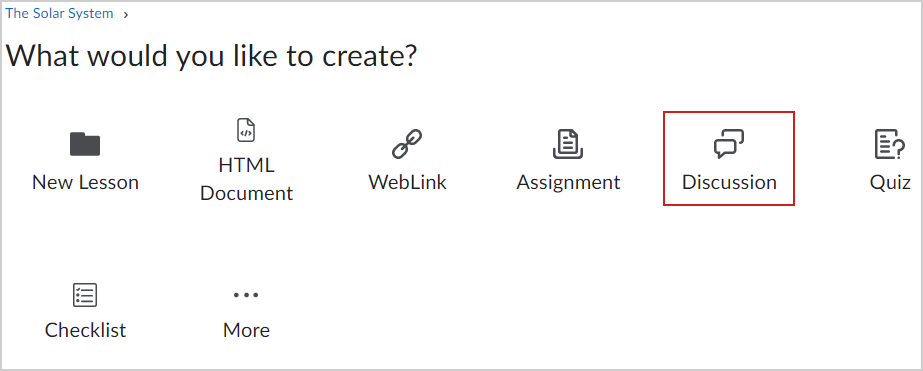Screen dimensions: 923x371
Task: Open the More three-dots icon
Action: [246, 295]
